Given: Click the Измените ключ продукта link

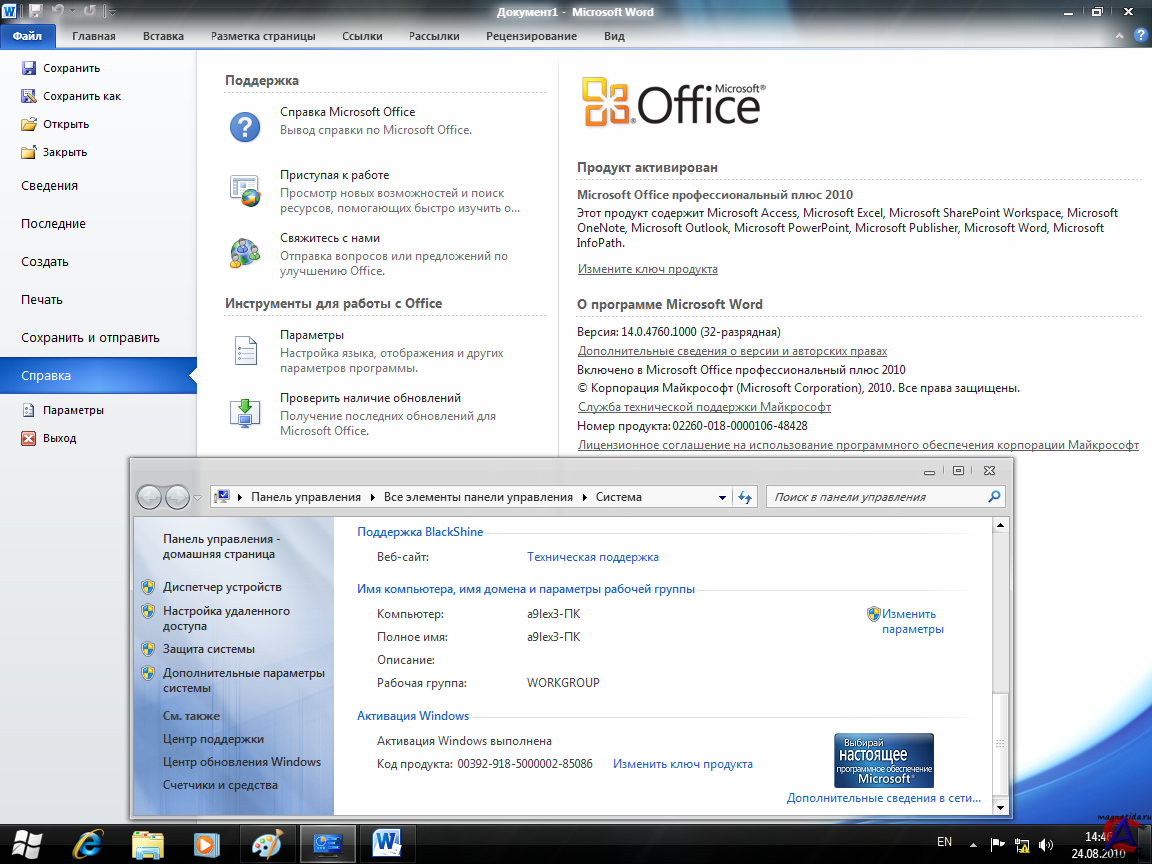Looking at the screenshot, I should pos(647,269).
